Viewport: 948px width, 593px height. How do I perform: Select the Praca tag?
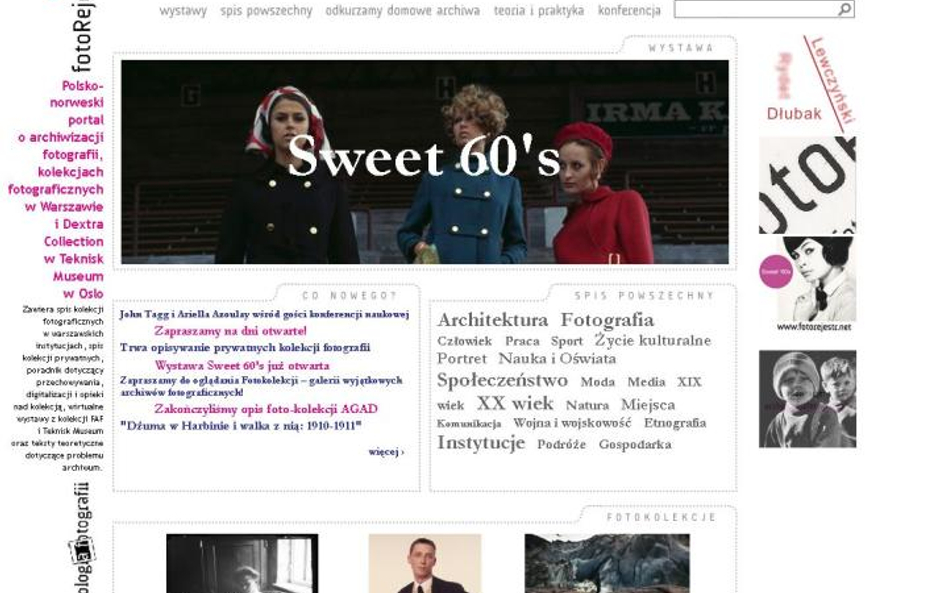point(522,341)
